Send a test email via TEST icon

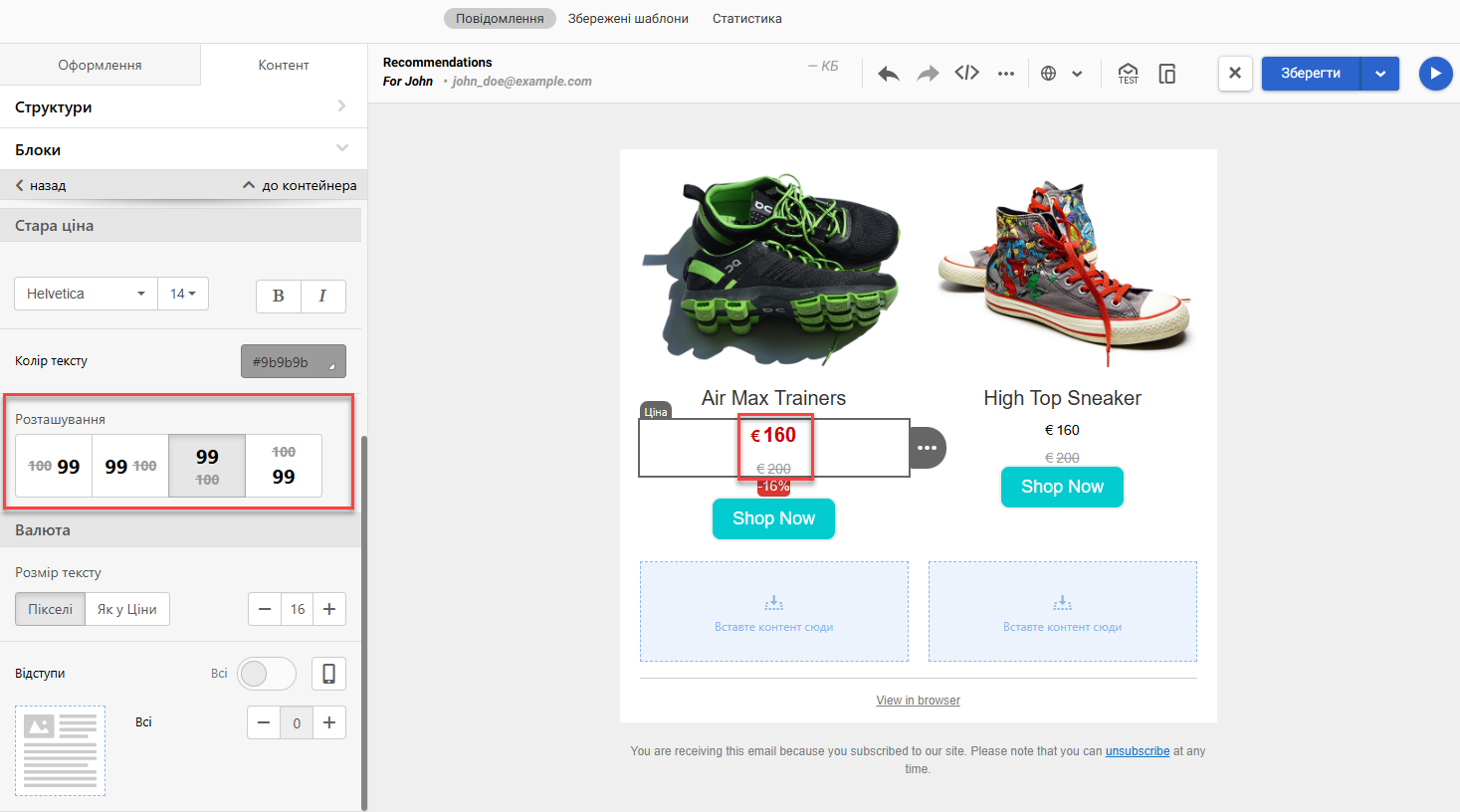(1128, 74)
